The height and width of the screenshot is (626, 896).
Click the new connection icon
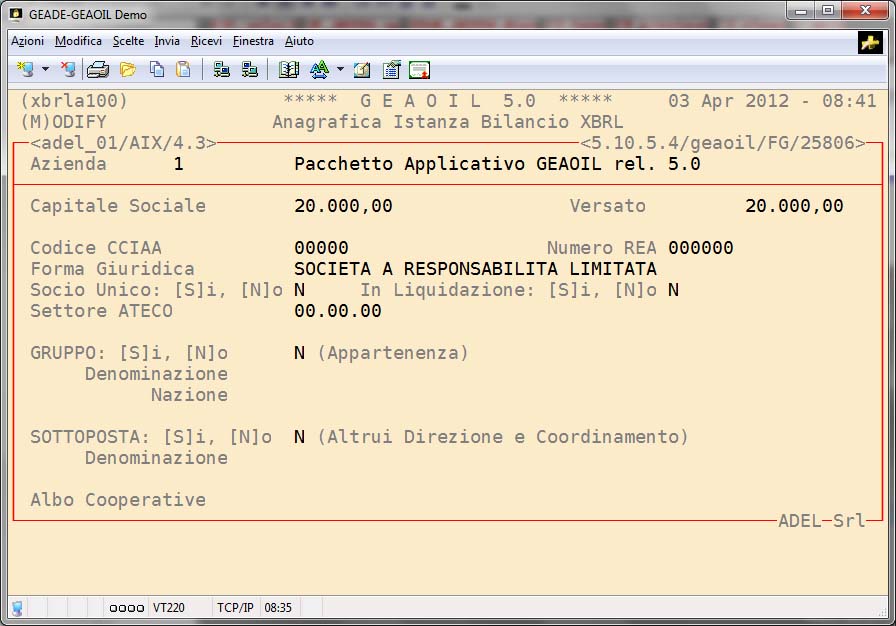pyautogui.click(x=25, y=70)
